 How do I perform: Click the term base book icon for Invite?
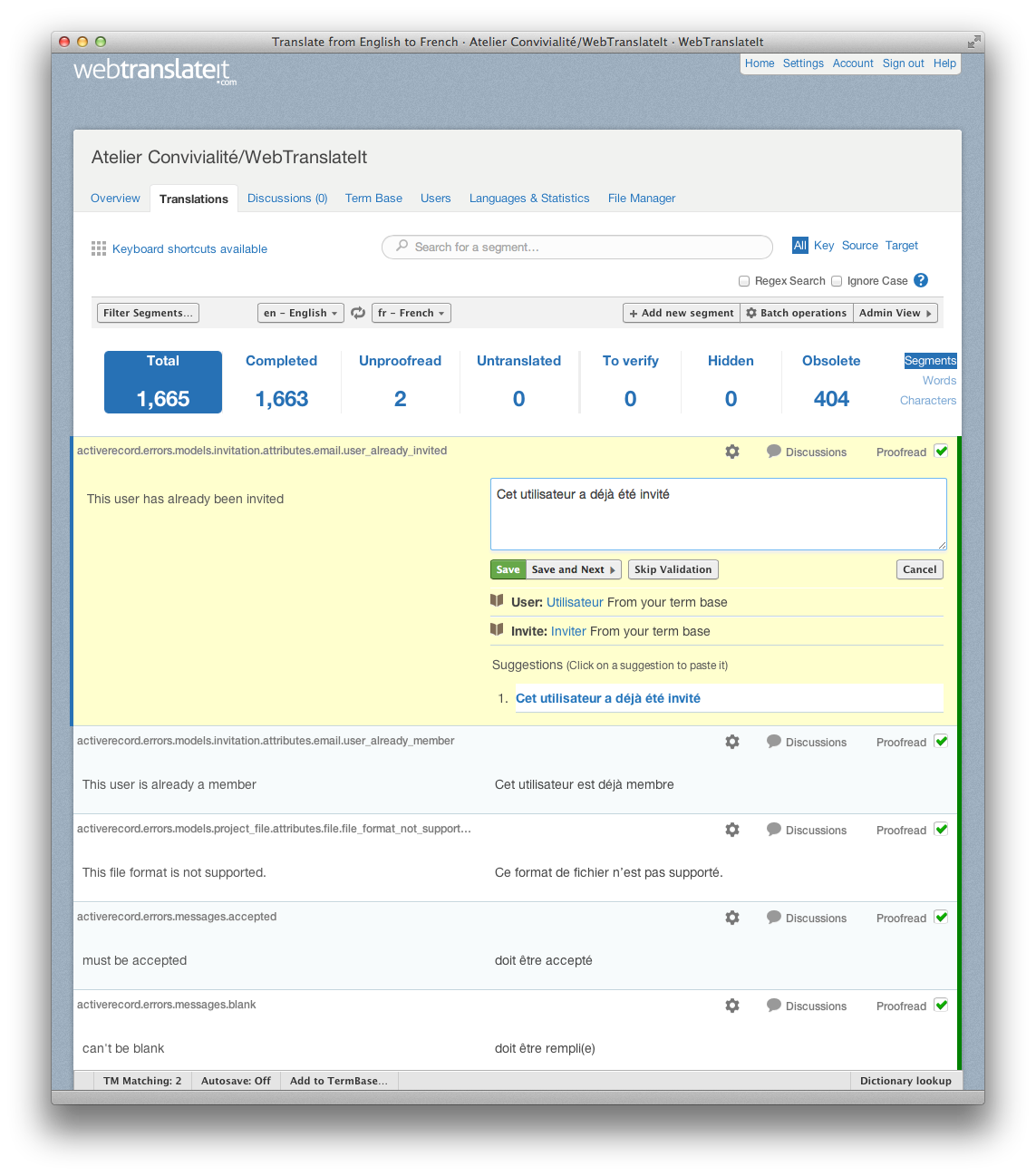pyautogui.click(x=497, y=629)
